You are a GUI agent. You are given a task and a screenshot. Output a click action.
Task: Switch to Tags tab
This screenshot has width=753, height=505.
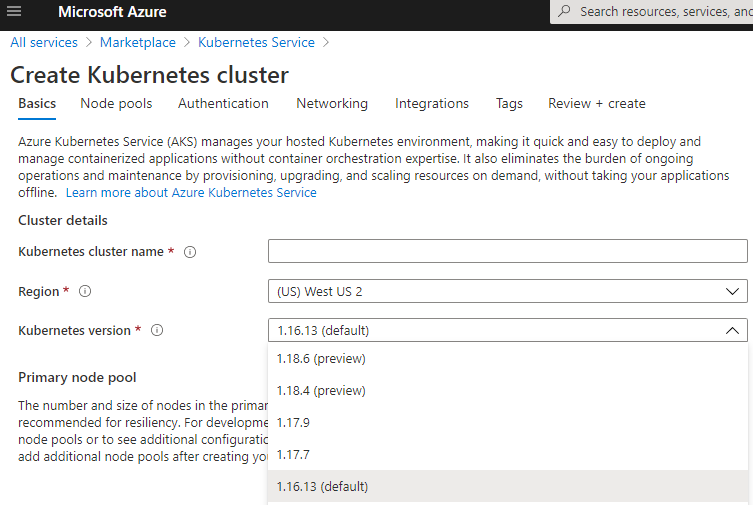click(x=509, y=104)
